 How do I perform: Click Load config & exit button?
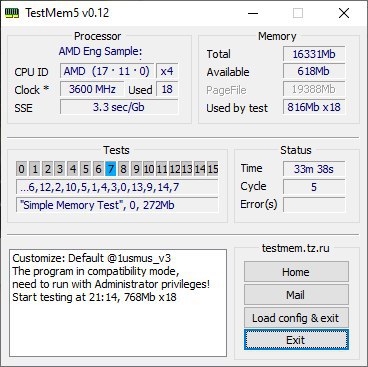click(x=296, y=317)
